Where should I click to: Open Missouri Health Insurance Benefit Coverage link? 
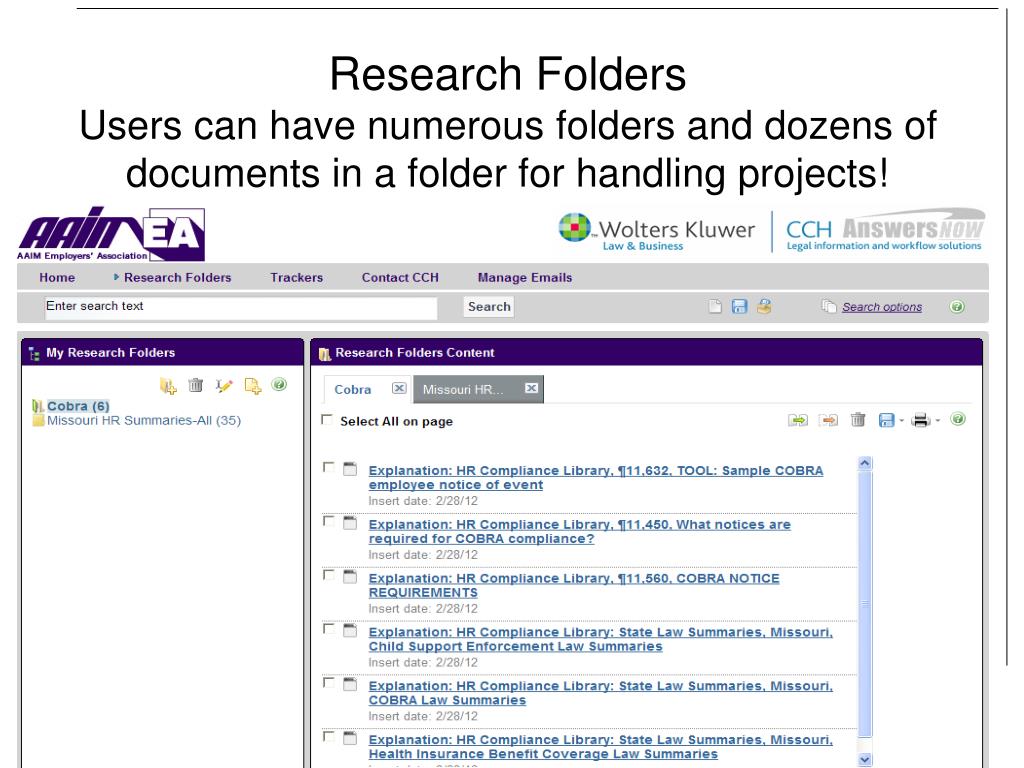tap(600, 746)
